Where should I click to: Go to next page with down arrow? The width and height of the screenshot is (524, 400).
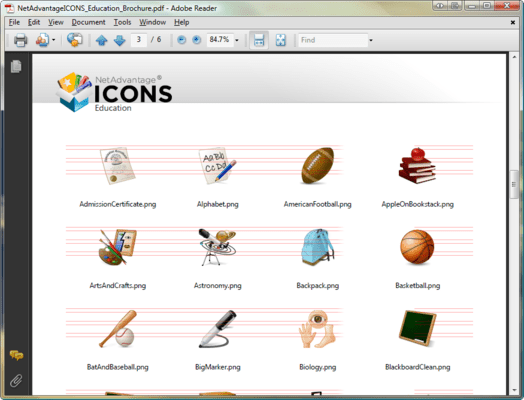click(x=119, y=40)
